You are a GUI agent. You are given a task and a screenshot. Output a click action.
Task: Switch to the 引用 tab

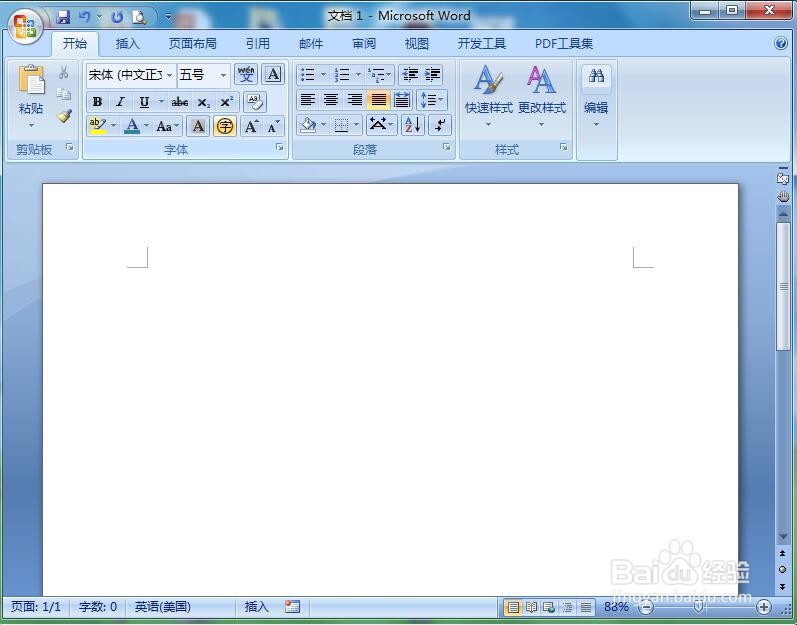pos(258,44)
